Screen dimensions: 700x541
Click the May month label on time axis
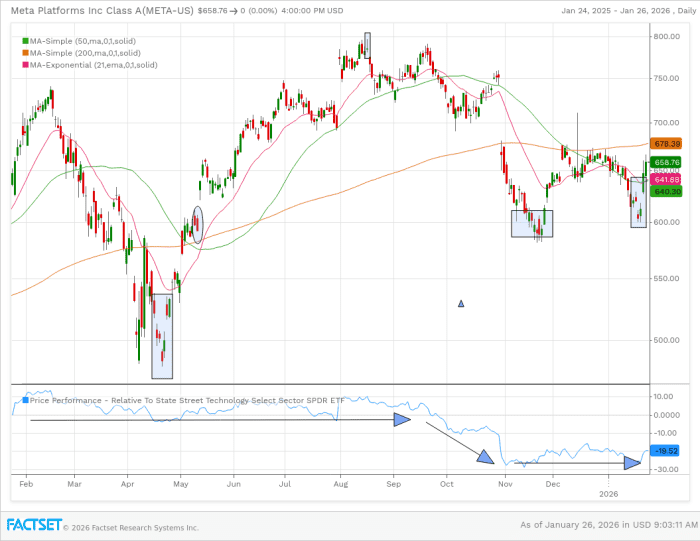click(181, 484)
